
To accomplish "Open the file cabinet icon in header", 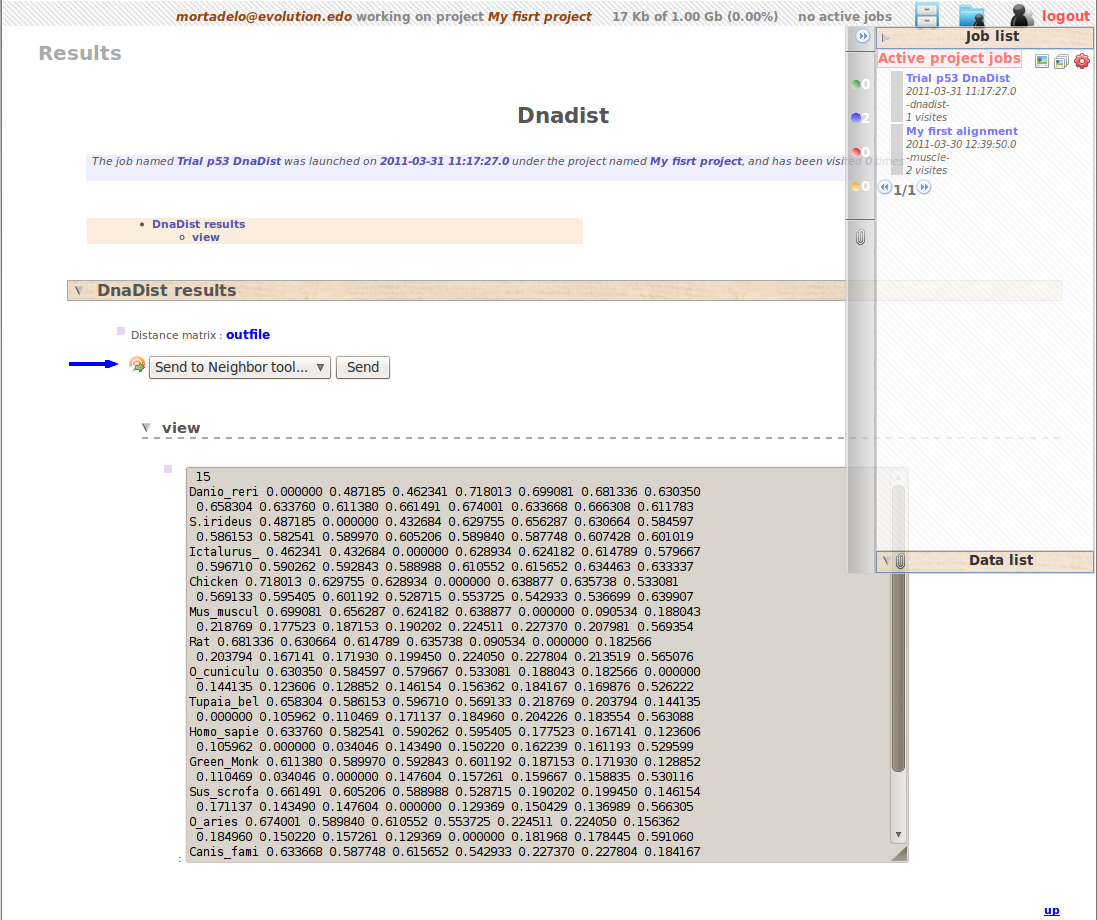I will pyautogui.click(x=928, y=15).
